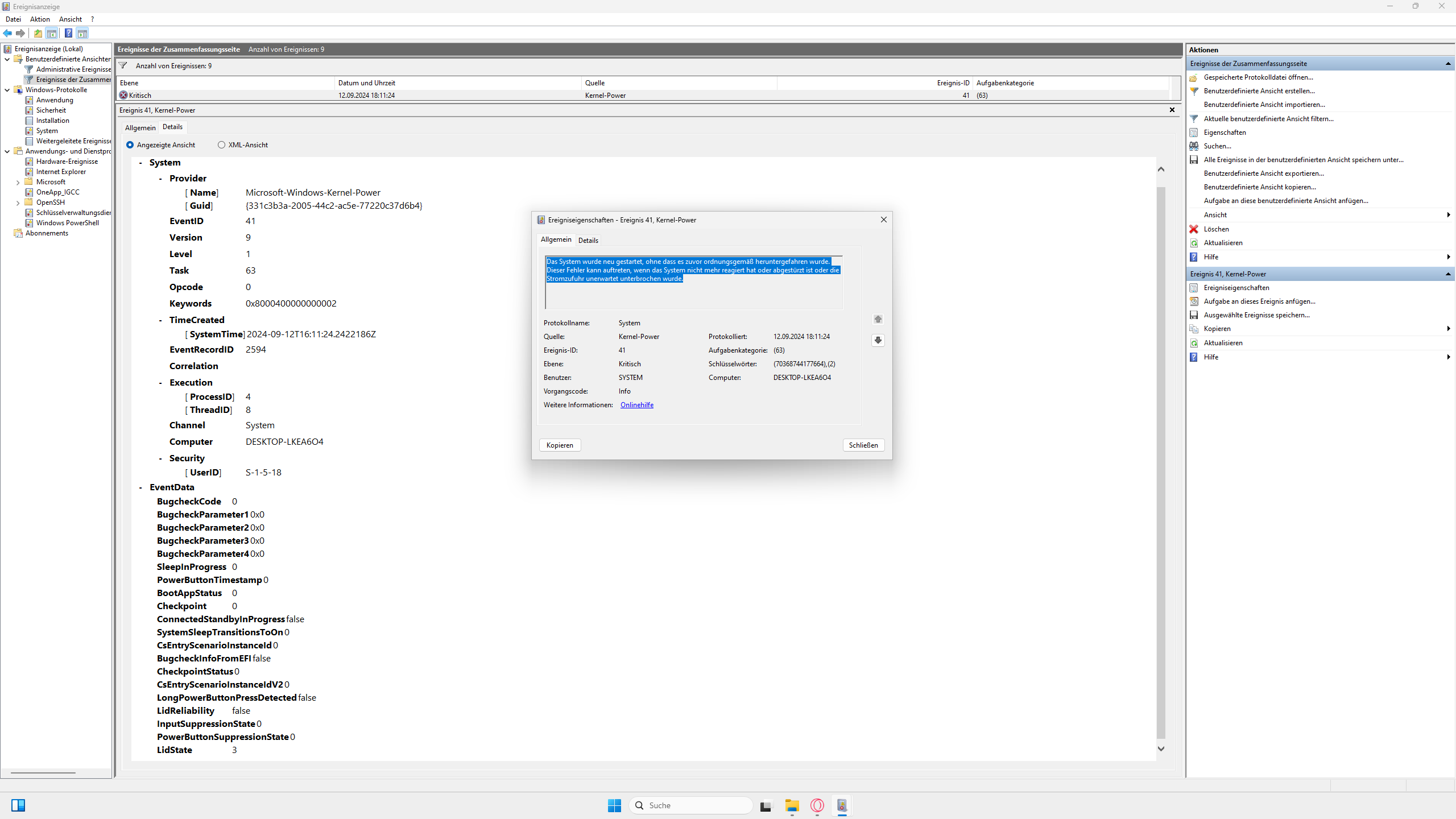The width and height of the screenshot is (1456, 819).
Task: Click the Gespeicherte Protokolldatei öffnen icon
Action: 1194,77
